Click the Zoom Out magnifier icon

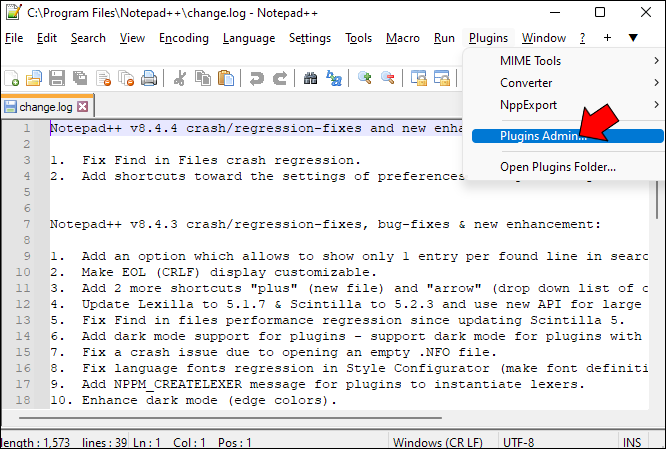pos(388,78)
